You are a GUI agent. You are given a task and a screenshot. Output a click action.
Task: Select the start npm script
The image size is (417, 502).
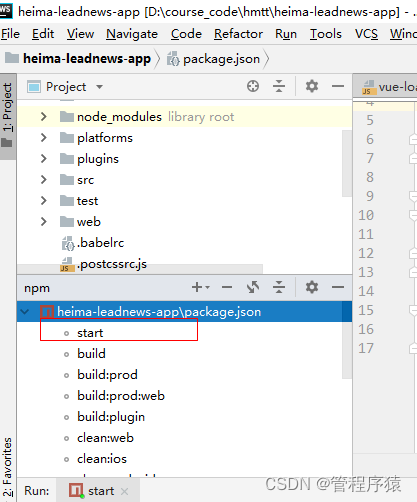point(90,333)
